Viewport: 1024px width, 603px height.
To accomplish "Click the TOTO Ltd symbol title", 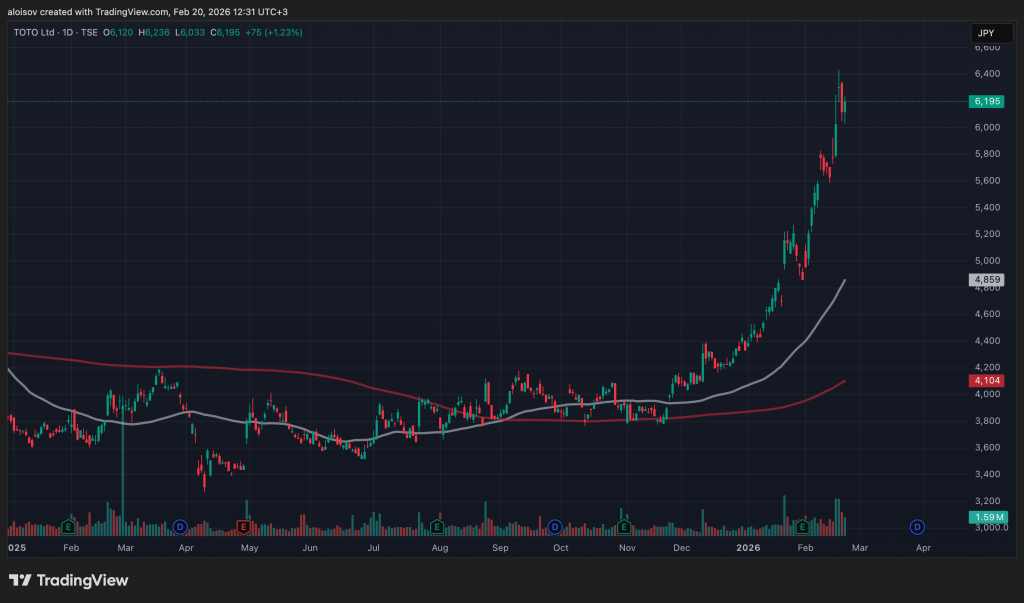I will [x=35, y=32].
